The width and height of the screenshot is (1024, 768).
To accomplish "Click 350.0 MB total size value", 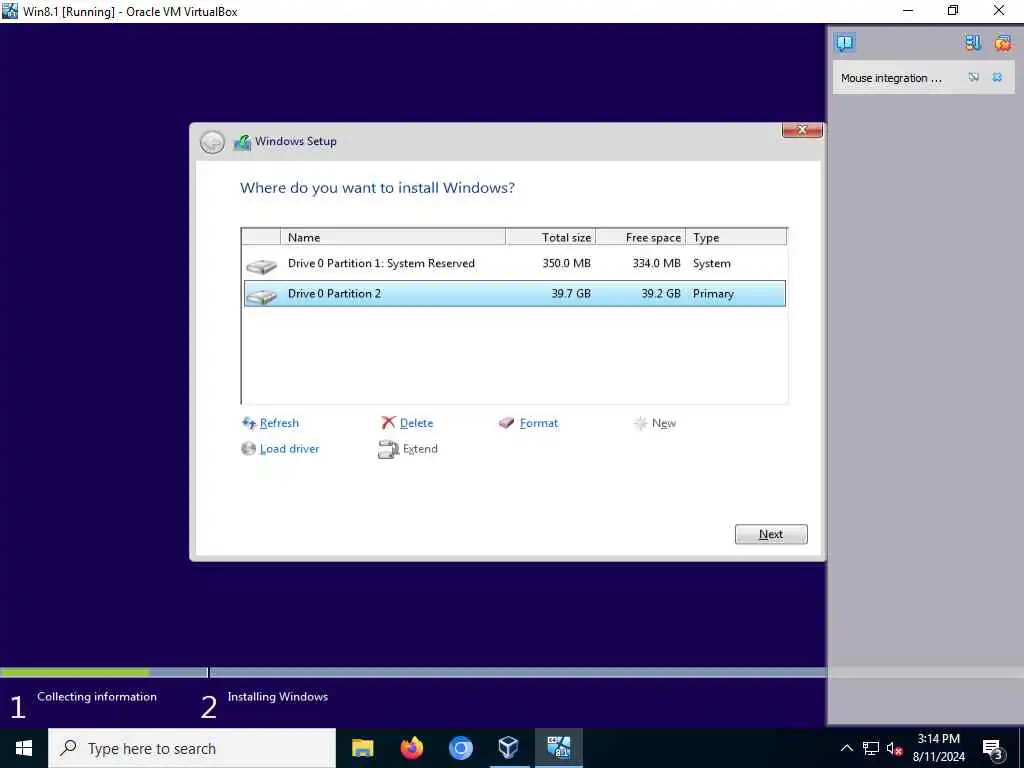I will pos(566,264).
